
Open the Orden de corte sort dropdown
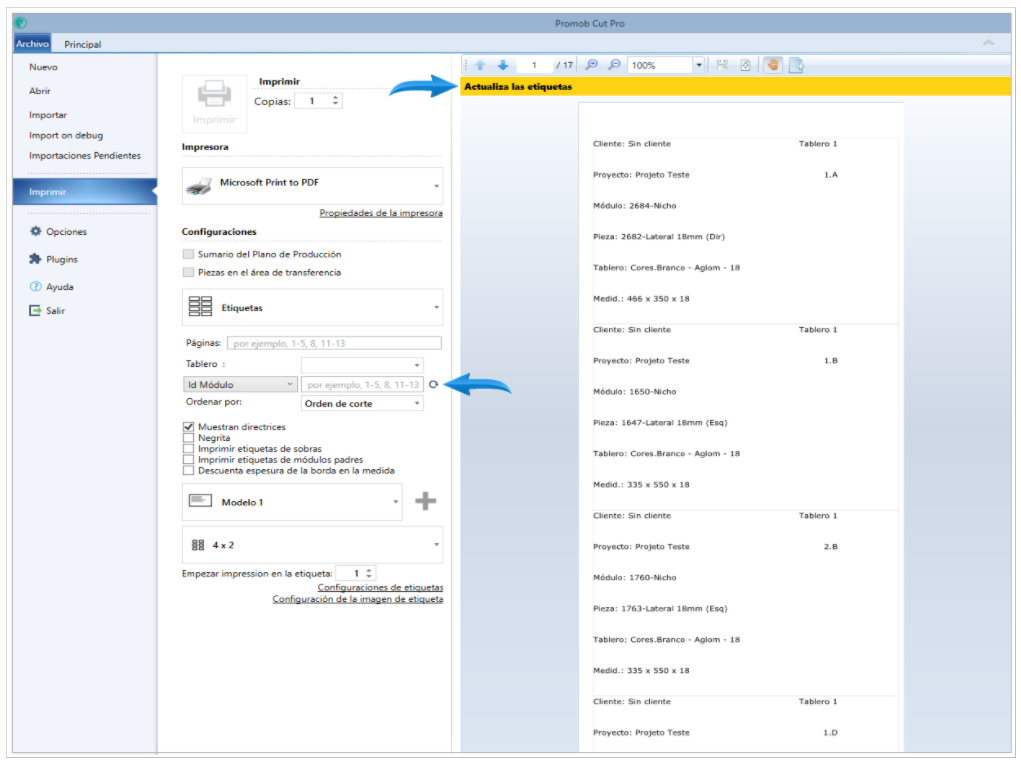362,404
